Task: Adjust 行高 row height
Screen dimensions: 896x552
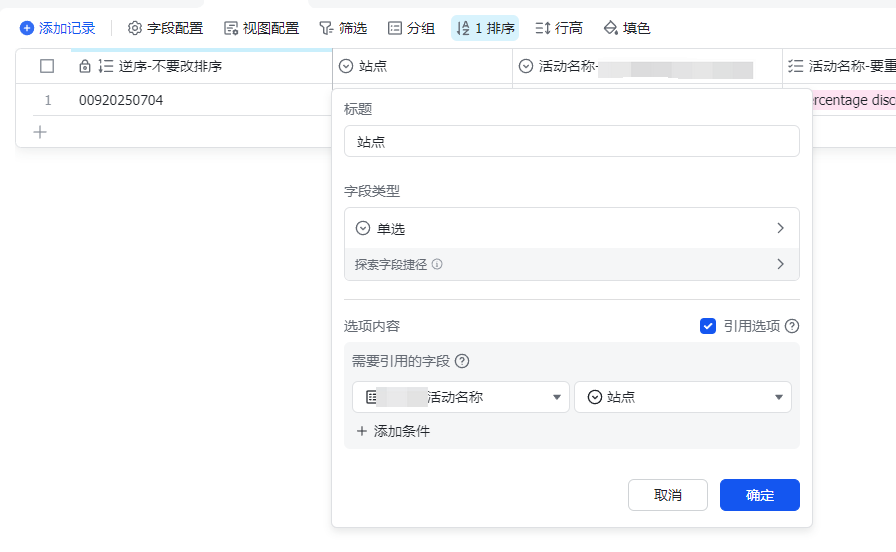Action: tap(559, 29)
